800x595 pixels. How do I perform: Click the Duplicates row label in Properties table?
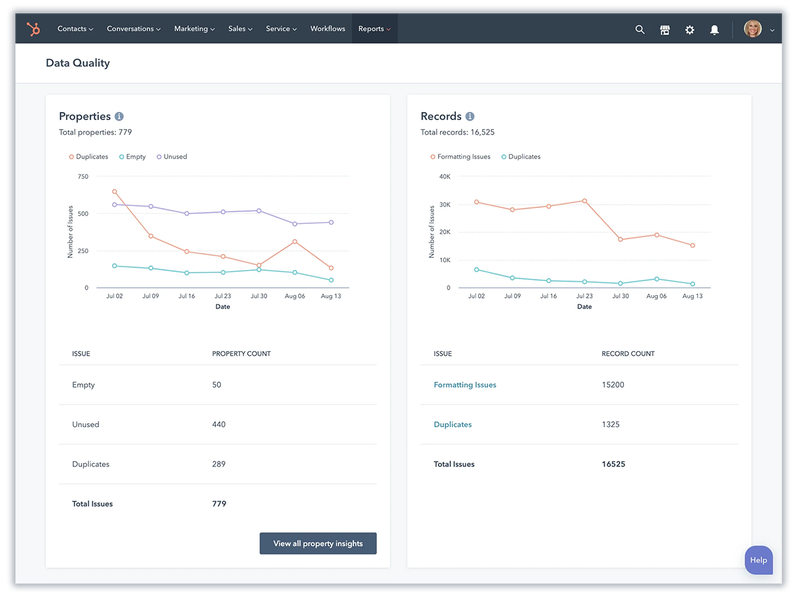[91, 464]
